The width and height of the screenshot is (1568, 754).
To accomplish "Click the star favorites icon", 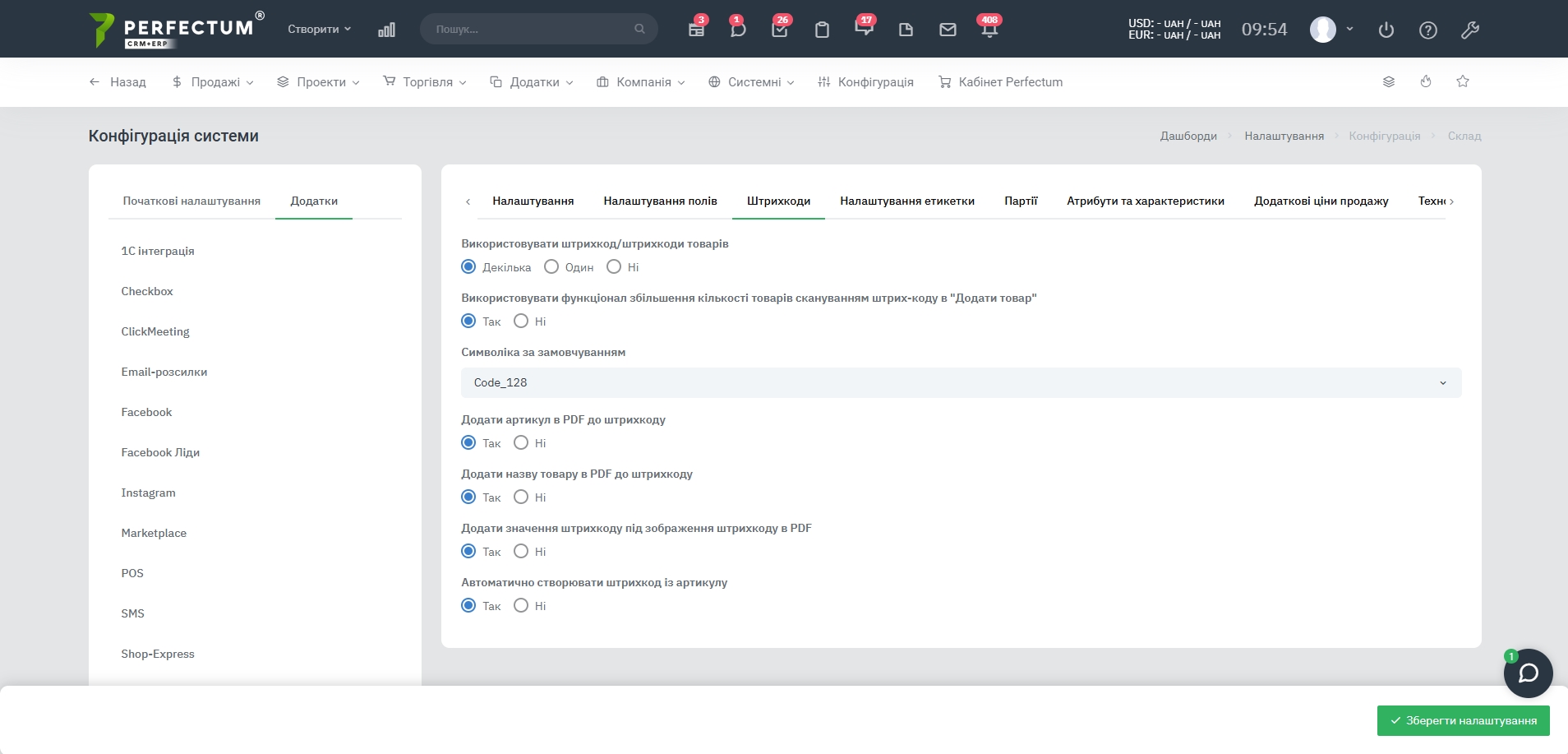I will click(x=1463, y=81).
